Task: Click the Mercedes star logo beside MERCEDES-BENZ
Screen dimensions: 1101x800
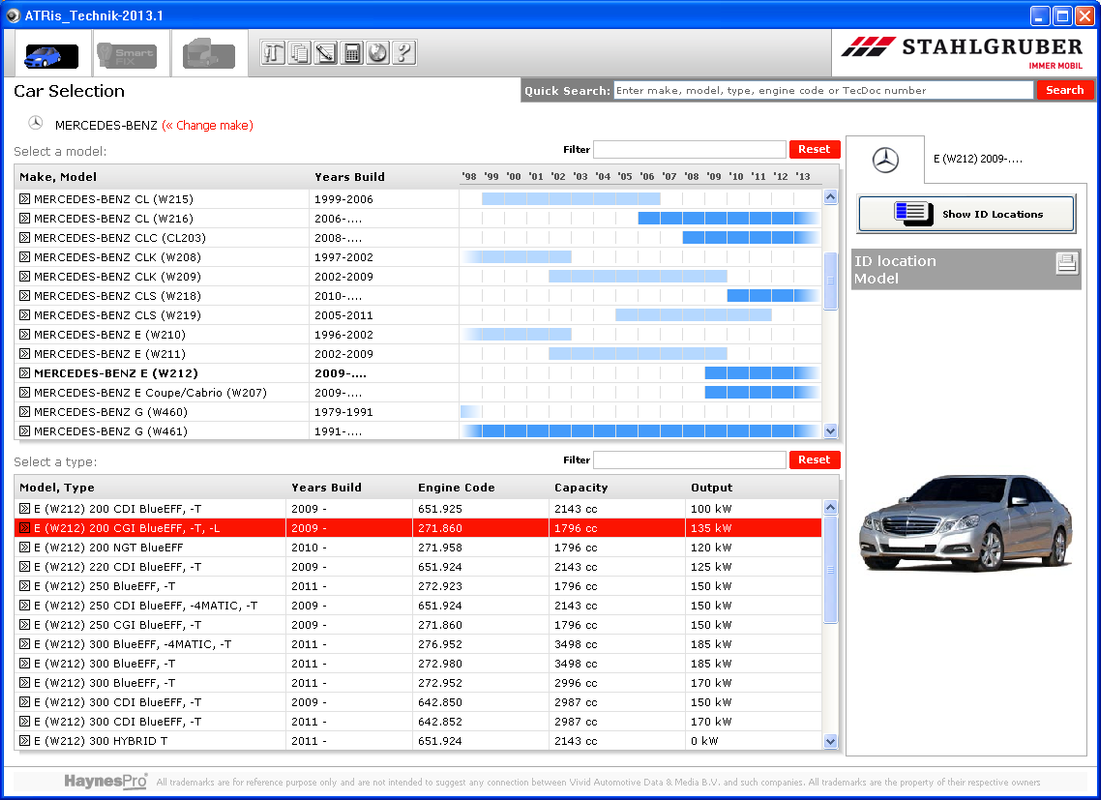Action: coord(35,123)
